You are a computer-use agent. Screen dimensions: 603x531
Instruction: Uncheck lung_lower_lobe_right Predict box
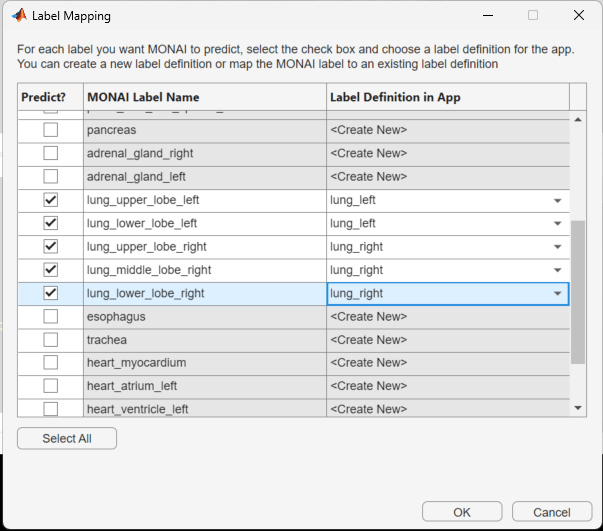pos(50,293)
